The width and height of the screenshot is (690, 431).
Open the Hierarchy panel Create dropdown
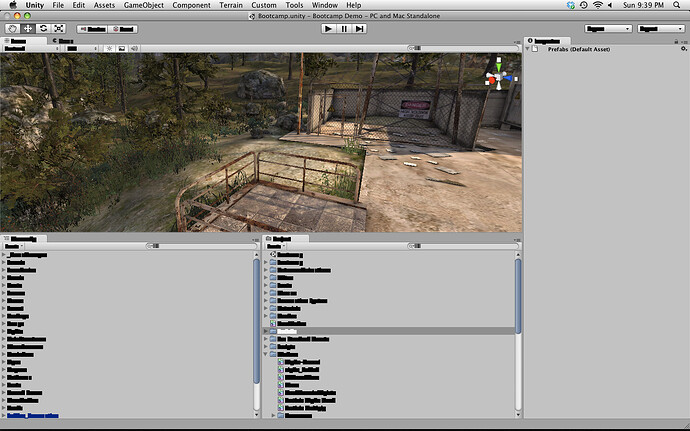pyautogui.click(x=13, y=246)
